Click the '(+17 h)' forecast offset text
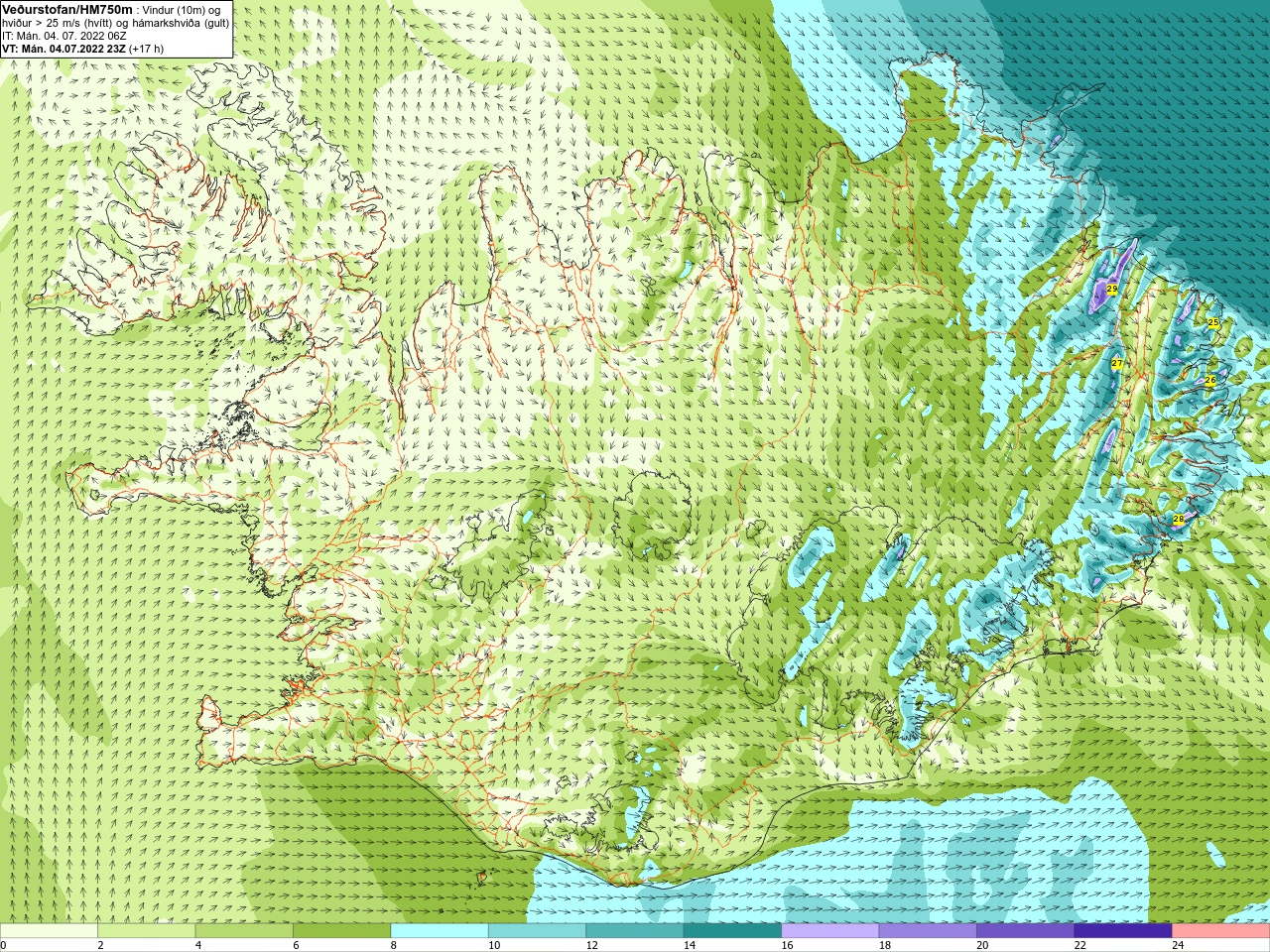 146,49
